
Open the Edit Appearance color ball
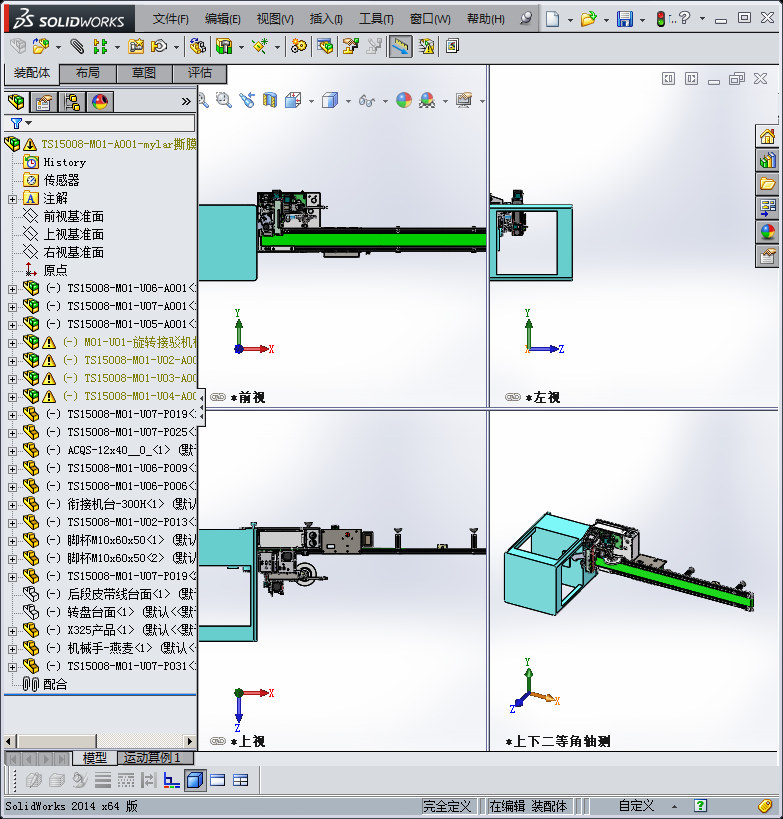pos(404,100)
